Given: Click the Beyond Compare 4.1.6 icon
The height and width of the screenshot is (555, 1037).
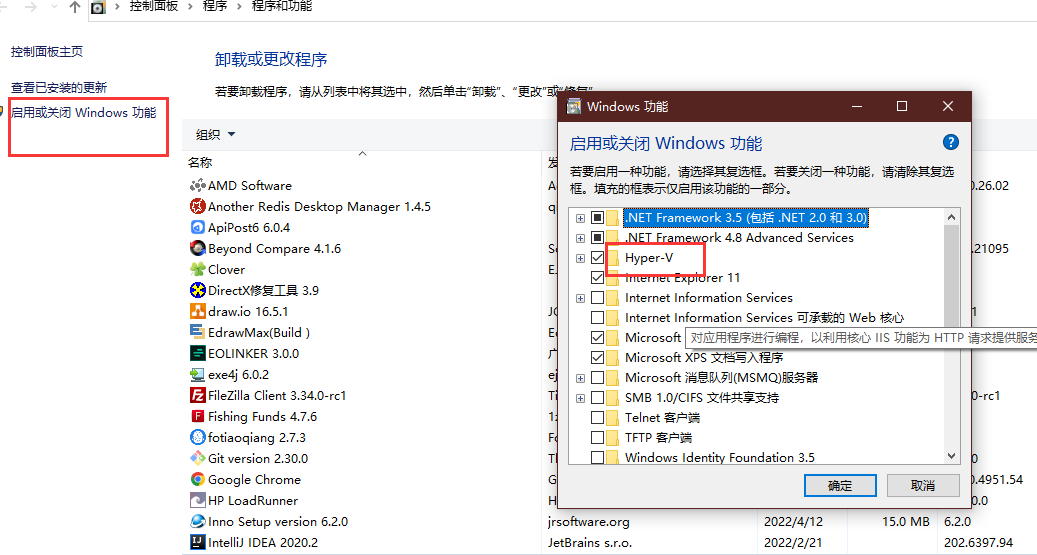Looking at the screenshot, I should tap(197, 249).
